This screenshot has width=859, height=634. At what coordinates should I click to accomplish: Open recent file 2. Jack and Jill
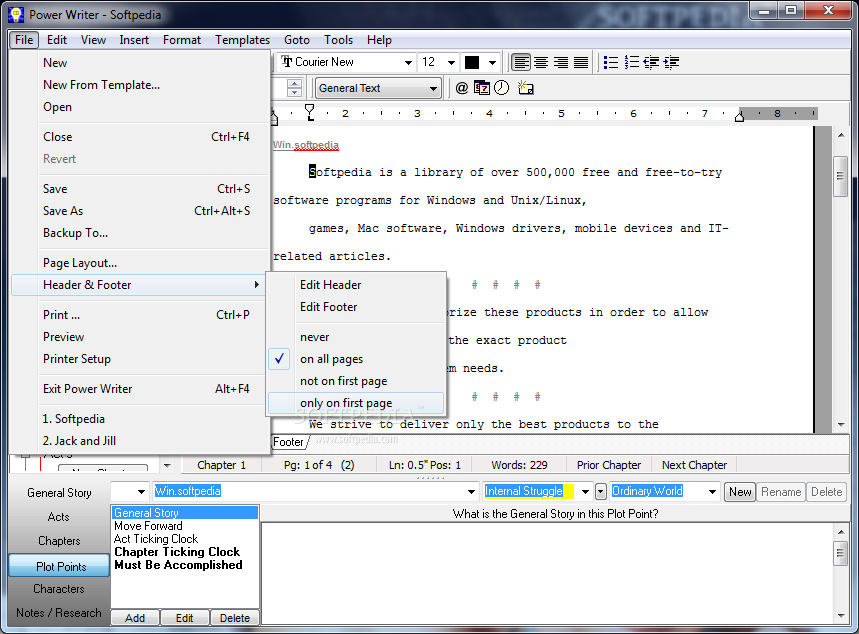click(x=79, y=441)
